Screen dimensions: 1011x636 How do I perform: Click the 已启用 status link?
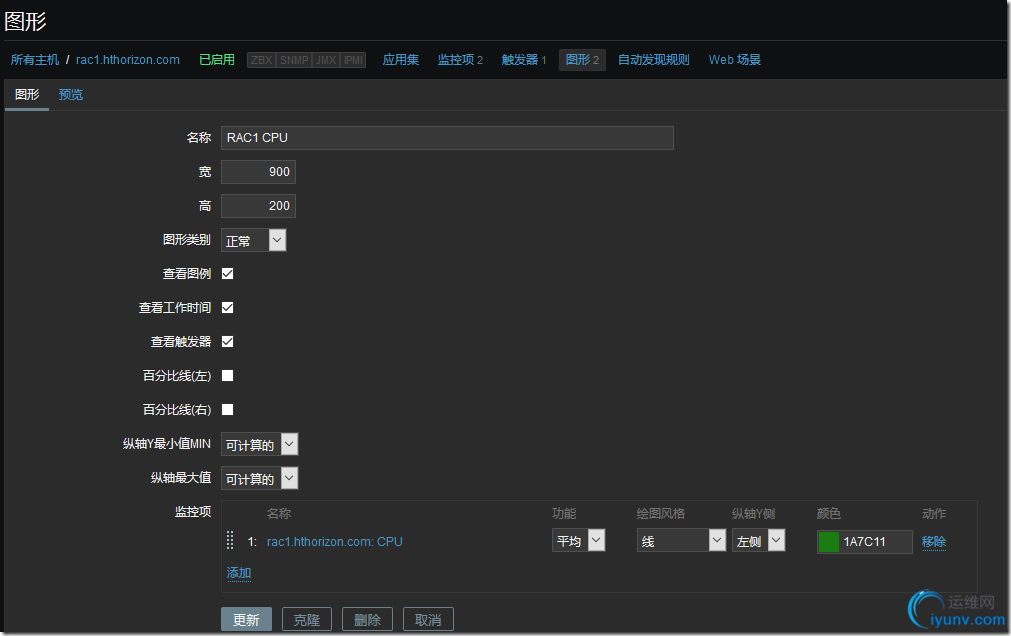click(x=217, y=60)
